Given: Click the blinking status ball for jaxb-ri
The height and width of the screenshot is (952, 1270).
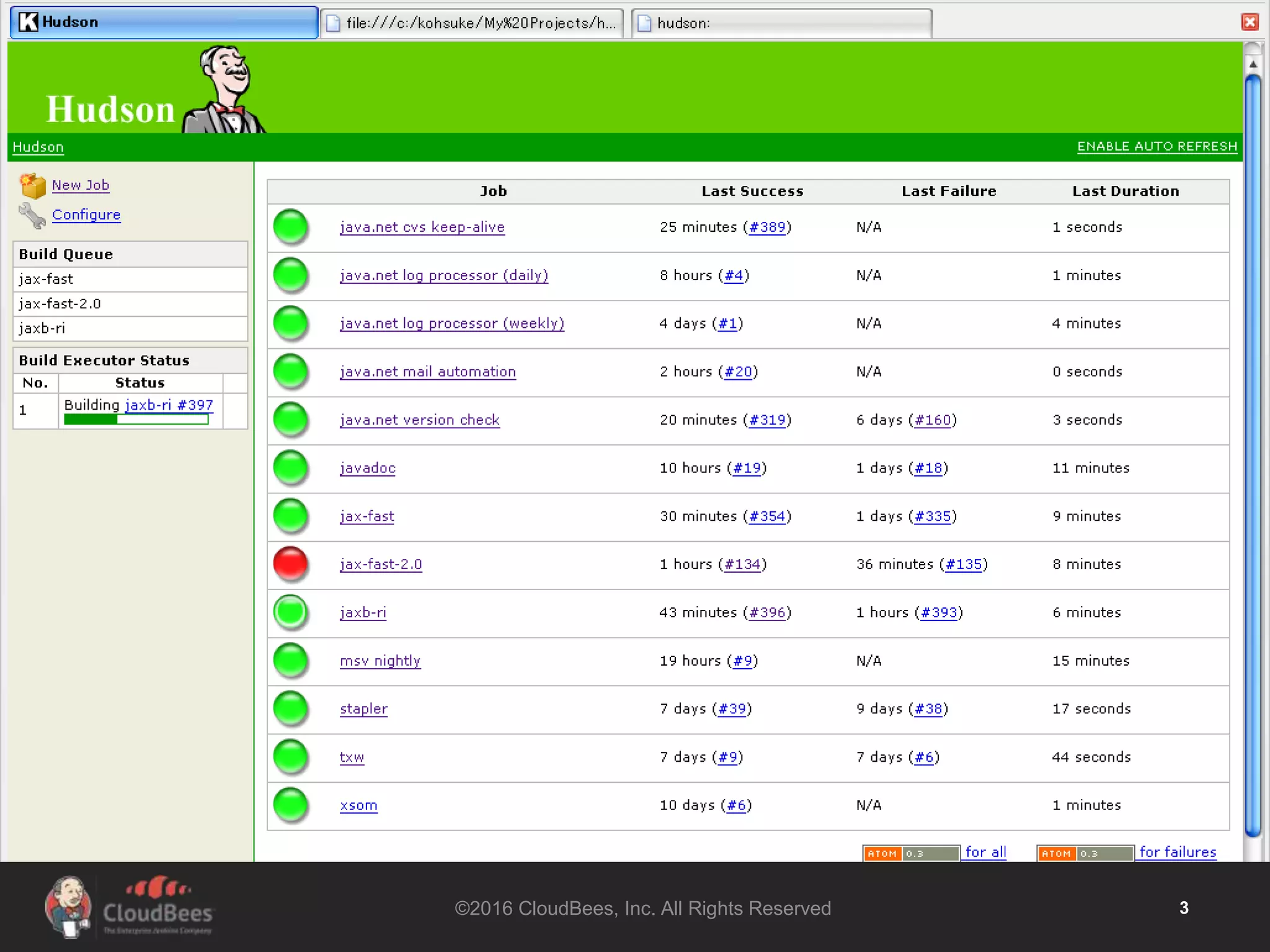Looking at the screenshot, I should coord(291,612).
